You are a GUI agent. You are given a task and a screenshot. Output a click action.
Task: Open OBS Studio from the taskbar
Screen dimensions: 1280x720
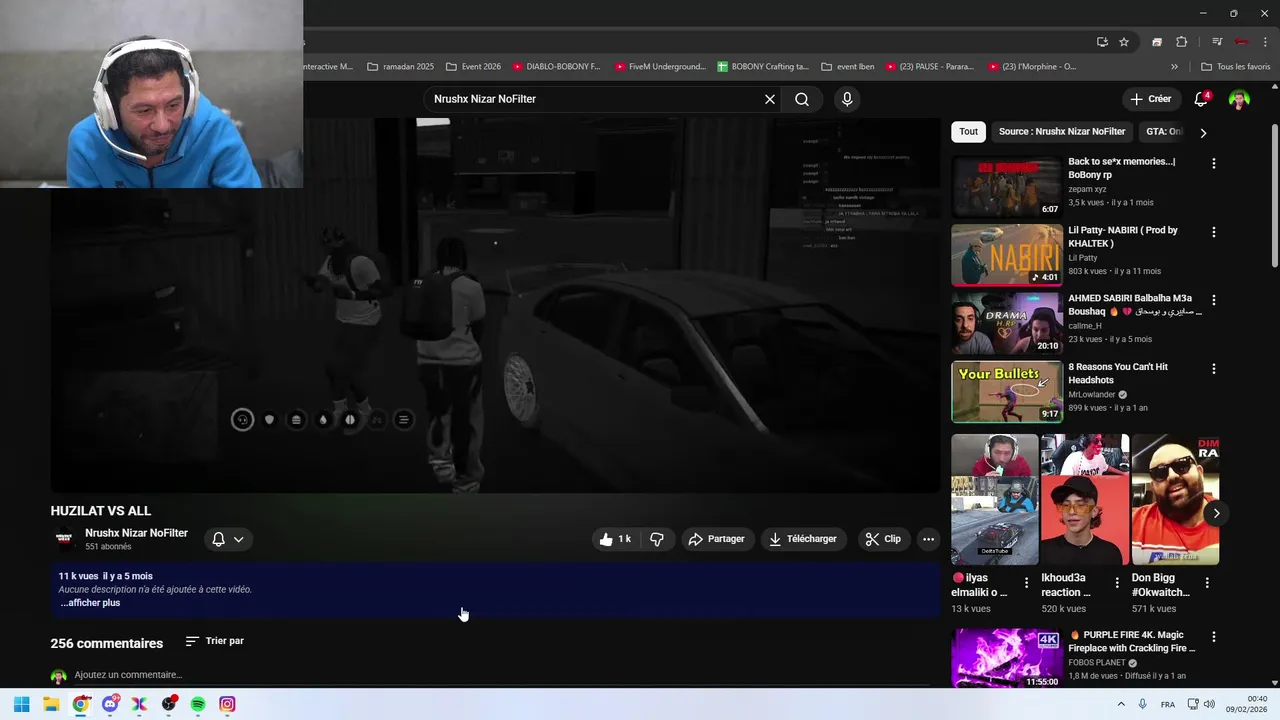(169, 704)
